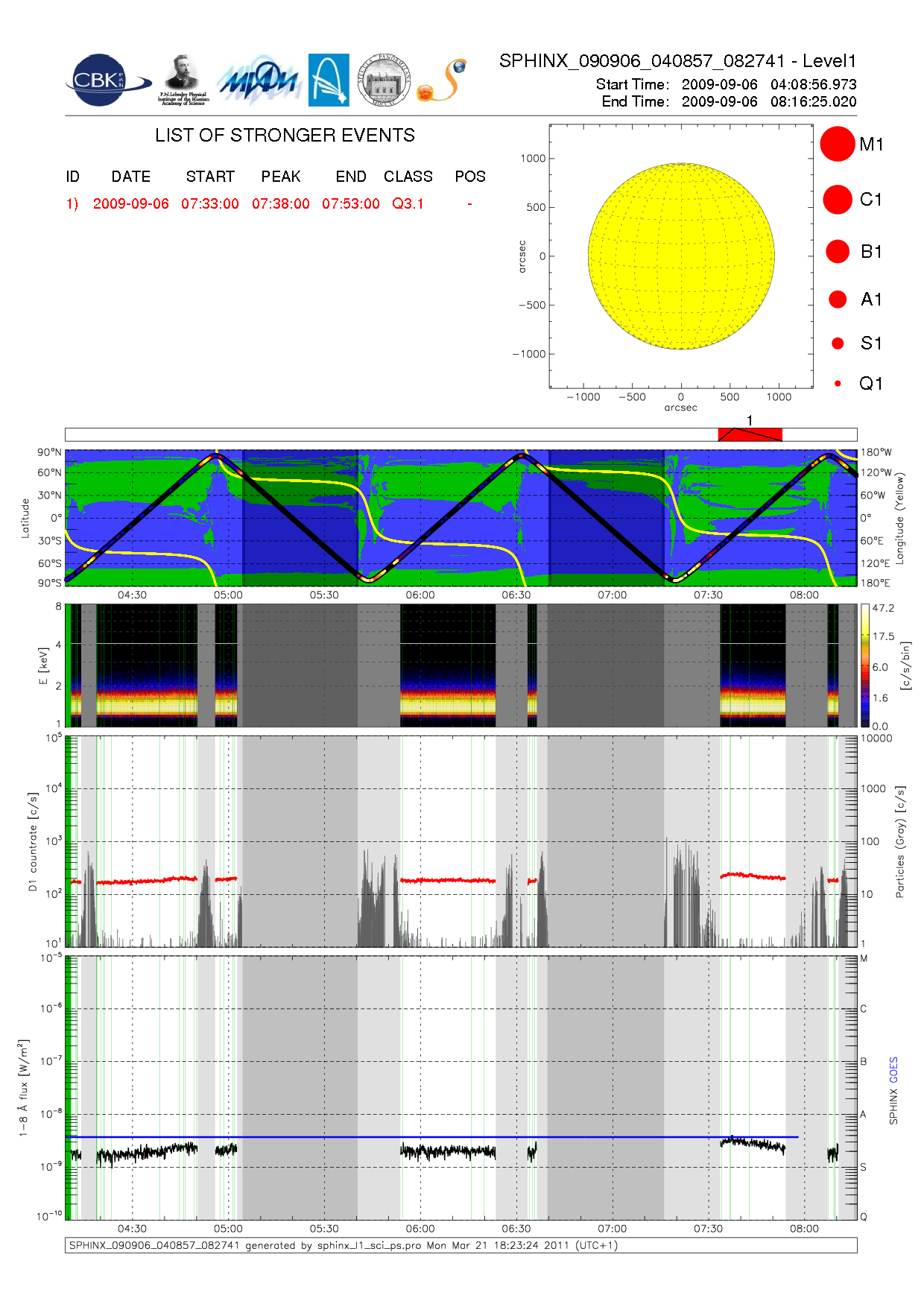
Task: Click the small Q1 red legend dot
Action: click(838, 383)
